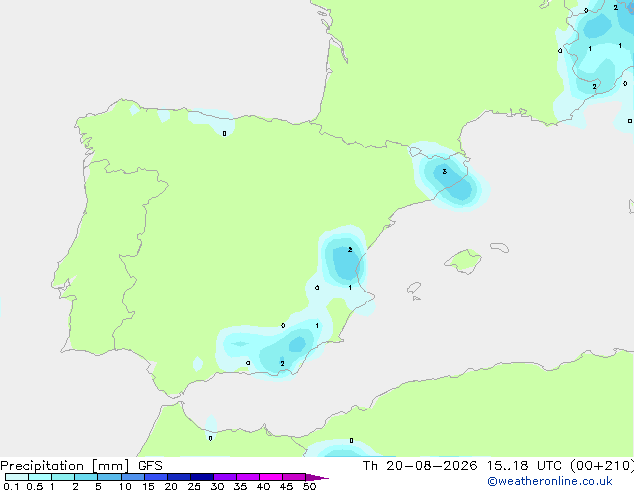Click the legend label '0.1'

pos(11,486)
